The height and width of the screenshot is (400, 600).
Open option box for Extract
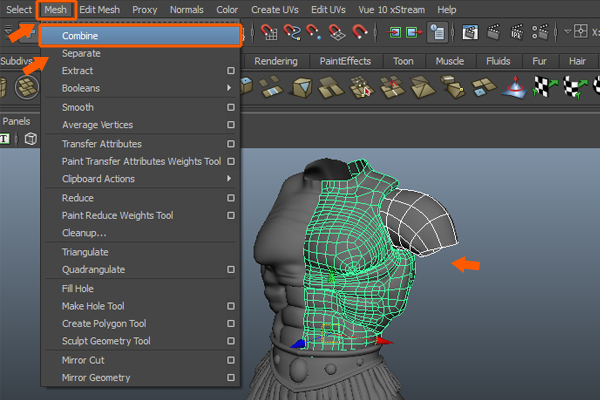coord(231,71)
